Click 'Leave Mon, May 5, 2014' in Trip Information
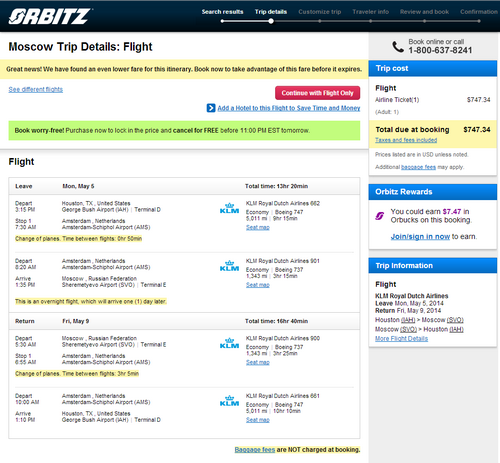 [x=409, y=303]
